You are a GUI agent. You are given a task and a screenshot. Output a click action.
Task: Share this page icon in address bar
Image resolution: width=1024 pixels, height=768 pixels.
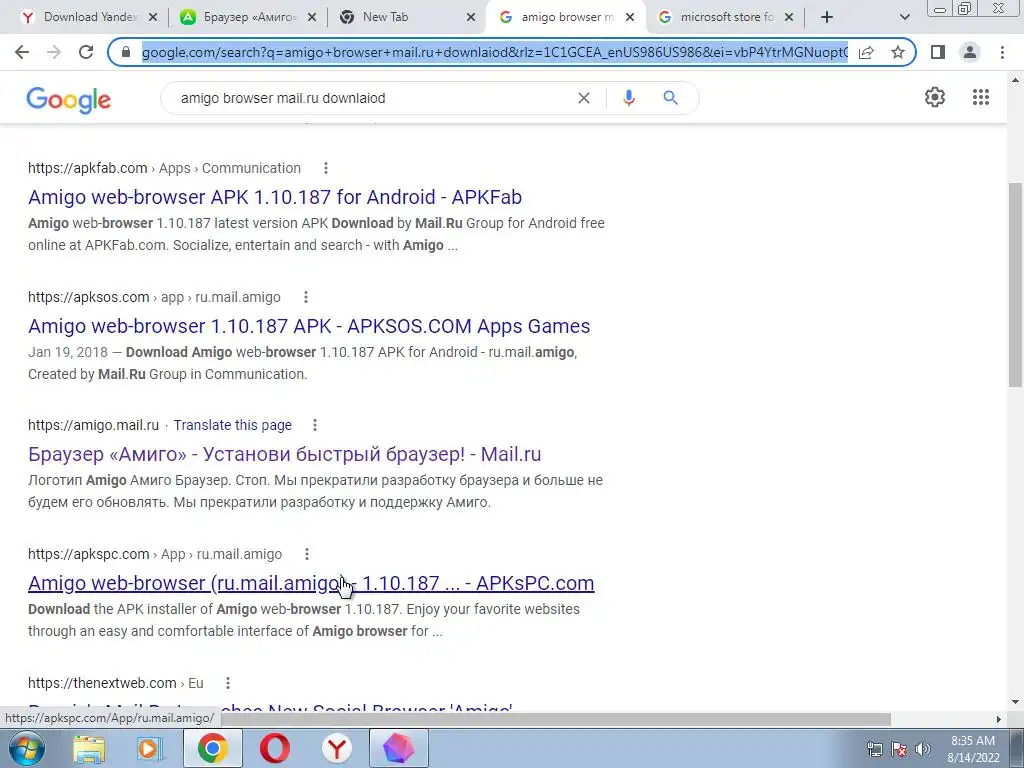click(867, 52)
